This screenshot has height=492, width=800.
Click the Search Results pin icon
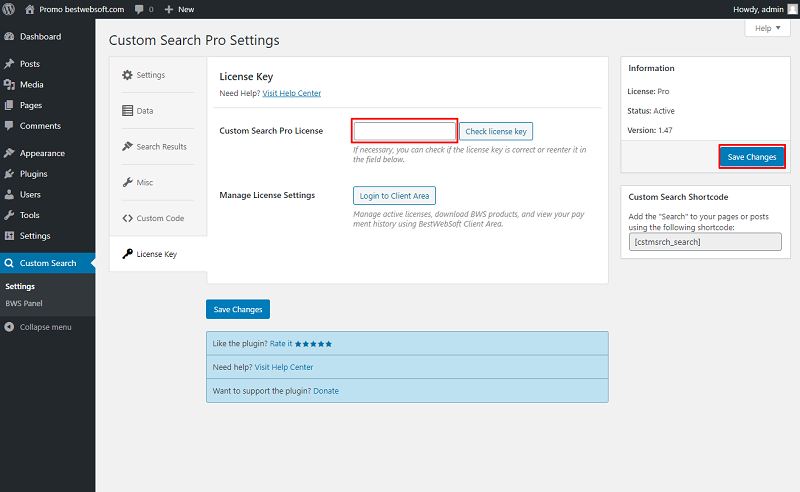point(127,146)
